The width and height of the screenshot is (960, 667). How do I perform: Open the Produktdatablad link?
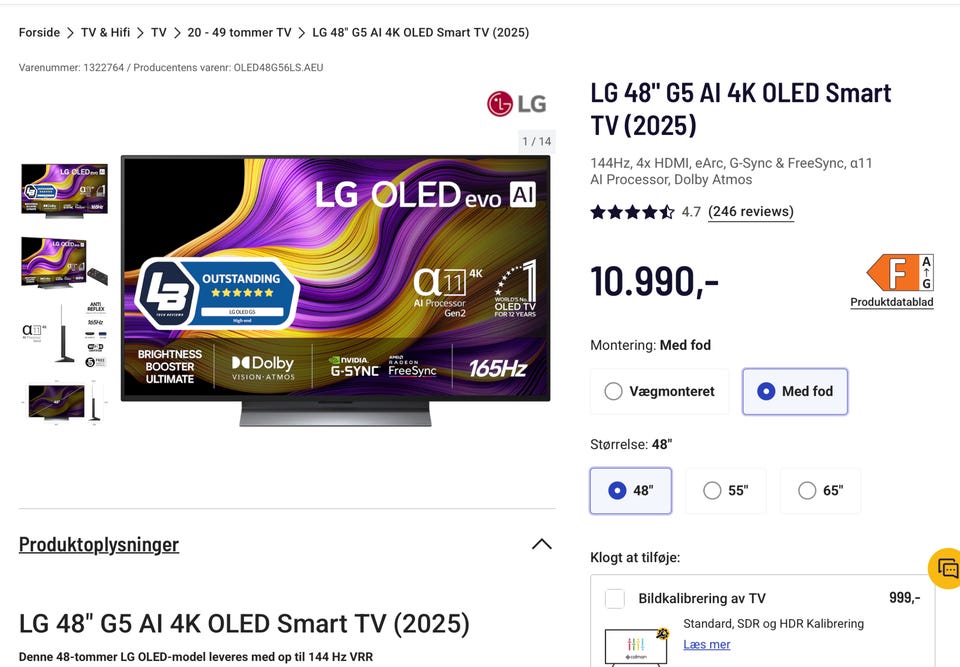[891, 302]
